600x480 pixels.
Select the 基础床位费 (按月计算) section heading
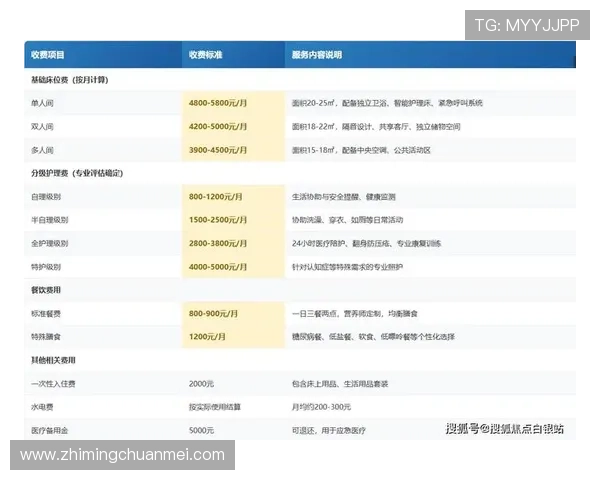pyautogui.click(x=70, y=80)
